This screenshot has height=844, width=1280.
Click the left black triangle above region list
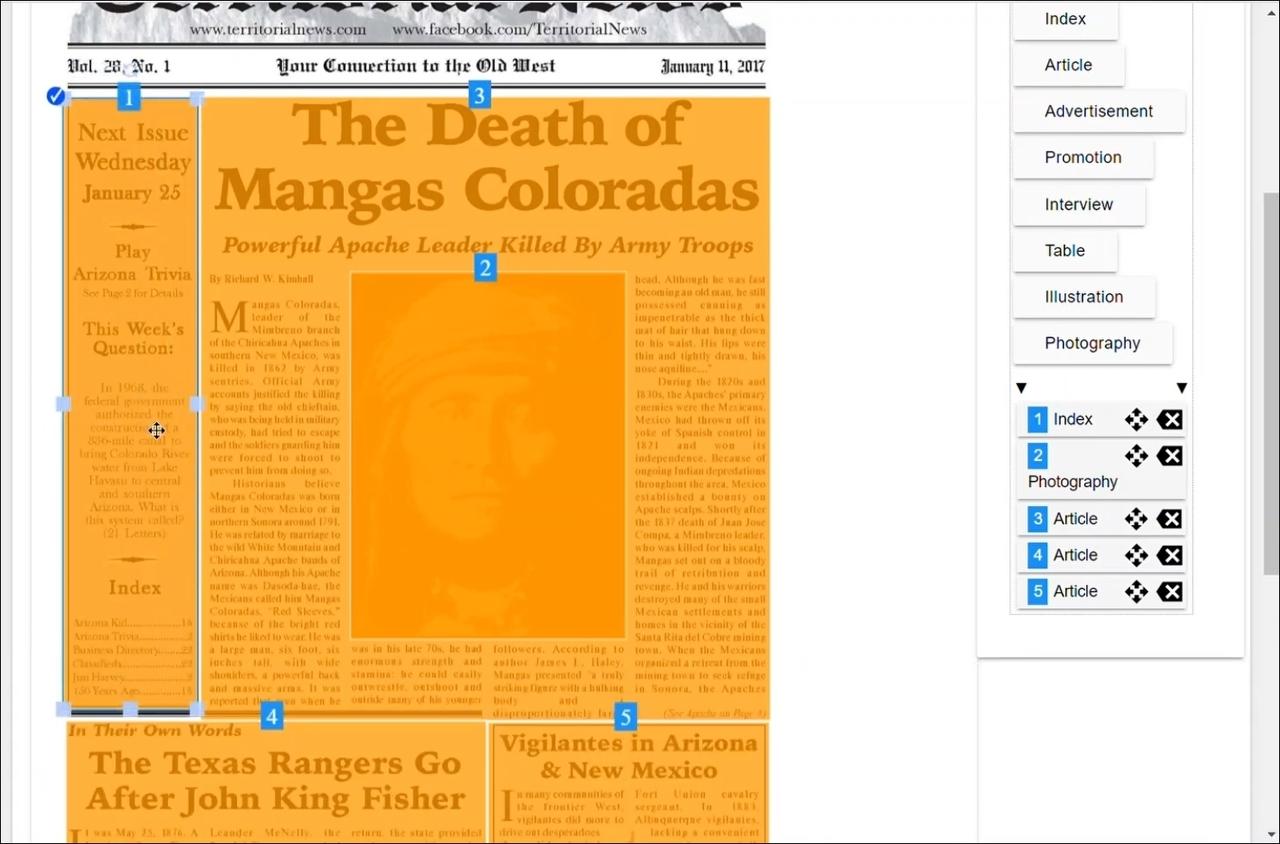click(1021, 388)
